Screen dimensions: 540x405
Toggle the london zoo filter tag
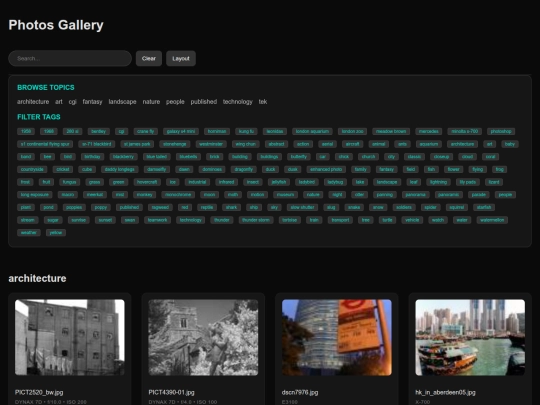pyautogui.click(x=352, y=131)
